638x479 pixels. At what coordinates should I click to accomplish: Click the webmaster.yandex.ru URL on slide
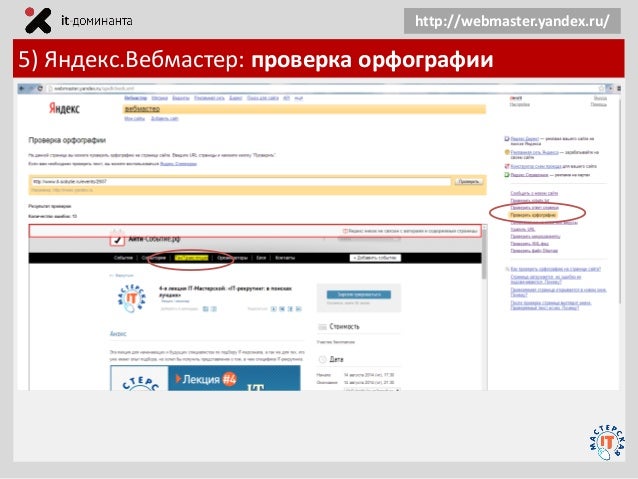click(512, 21)
